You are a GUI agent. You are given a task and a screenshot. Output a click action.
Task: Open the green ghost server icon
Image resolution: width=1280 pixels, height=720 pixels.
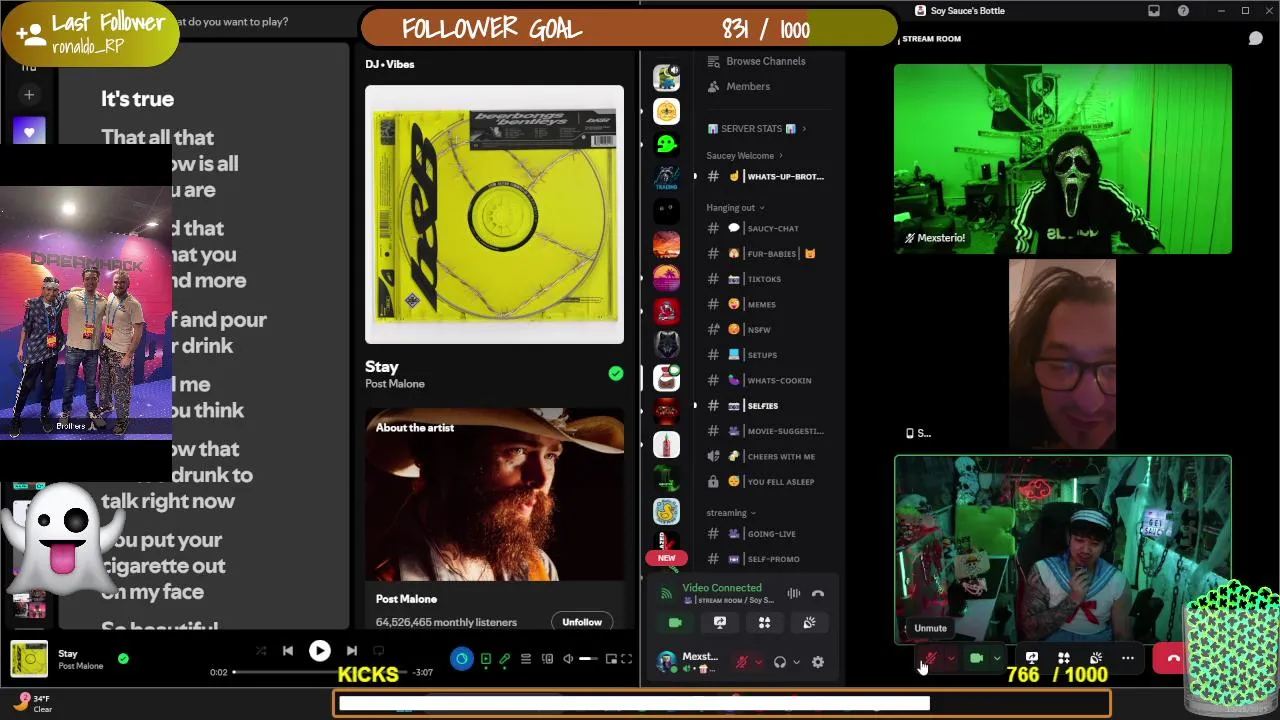click(666, 144)
